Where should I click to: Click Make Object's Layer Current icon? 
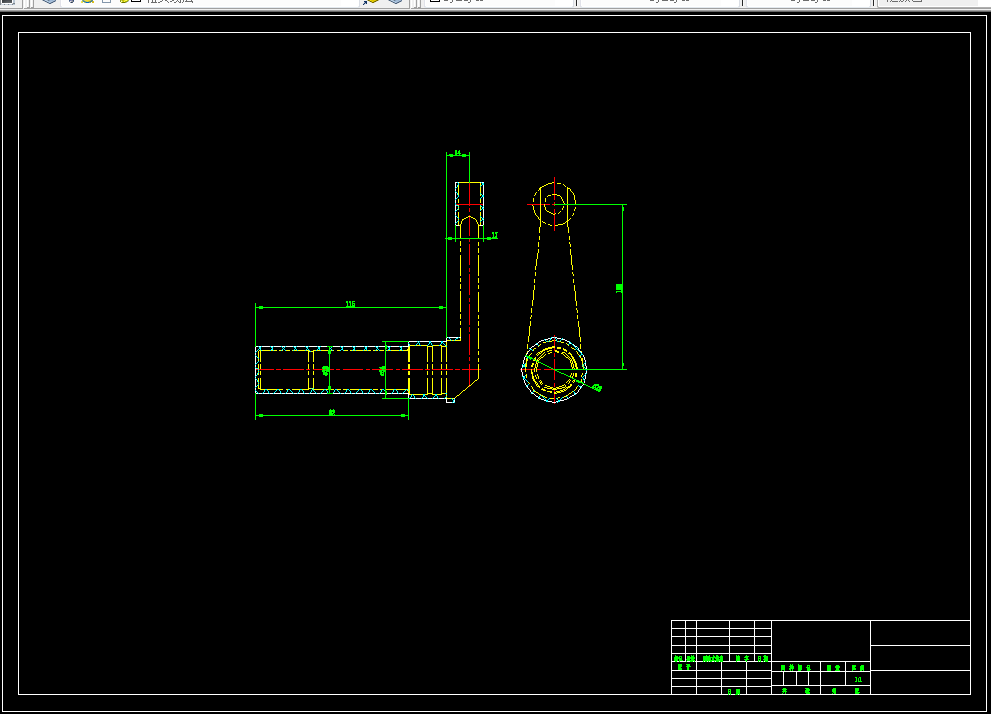pos(371,2)
